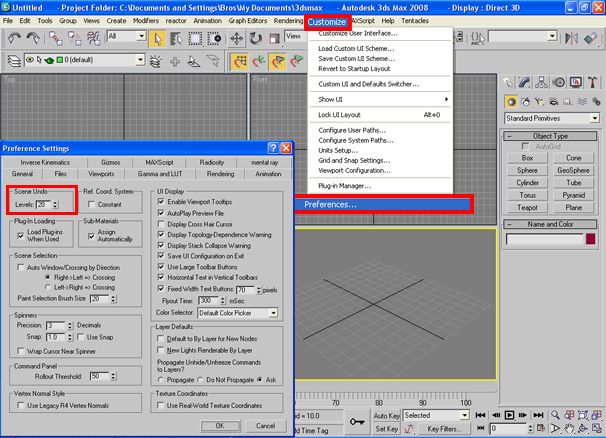606x438 pixels.
Task: Open the Select by Name tool
Action: click(176, 39)
